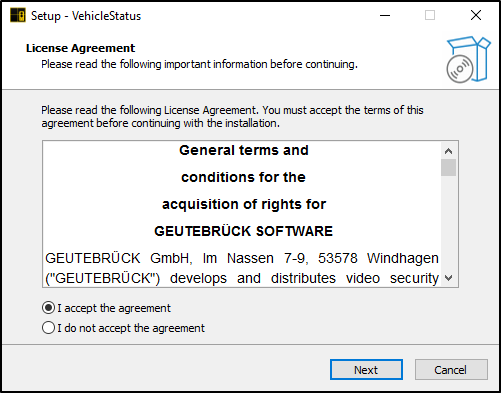Image resolution: width=501 pixels, height=393 pixels.
Task: Minimize the Setup - VehicleStatus window
Action: click(385, 15)
